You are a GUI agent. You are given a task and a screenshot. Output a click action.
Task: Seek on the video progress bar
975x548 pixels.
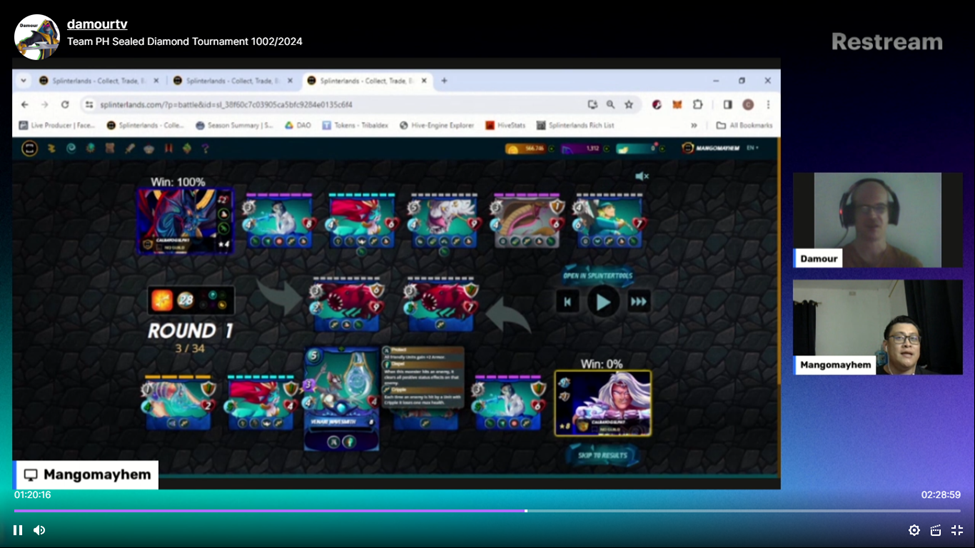click(488, 511)
